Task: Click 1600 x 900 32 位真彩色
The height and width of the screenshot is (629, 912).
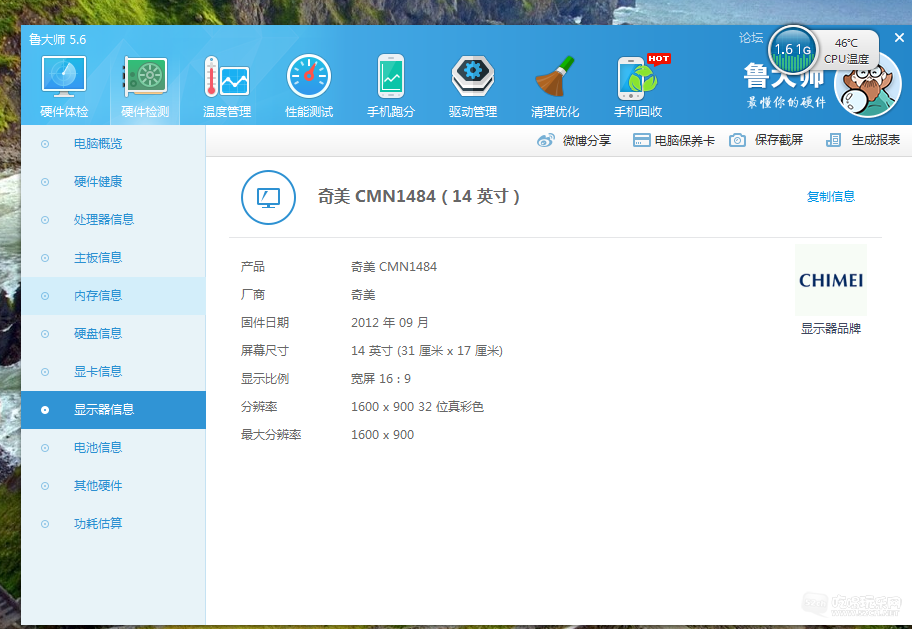Action: click(417, 407)
